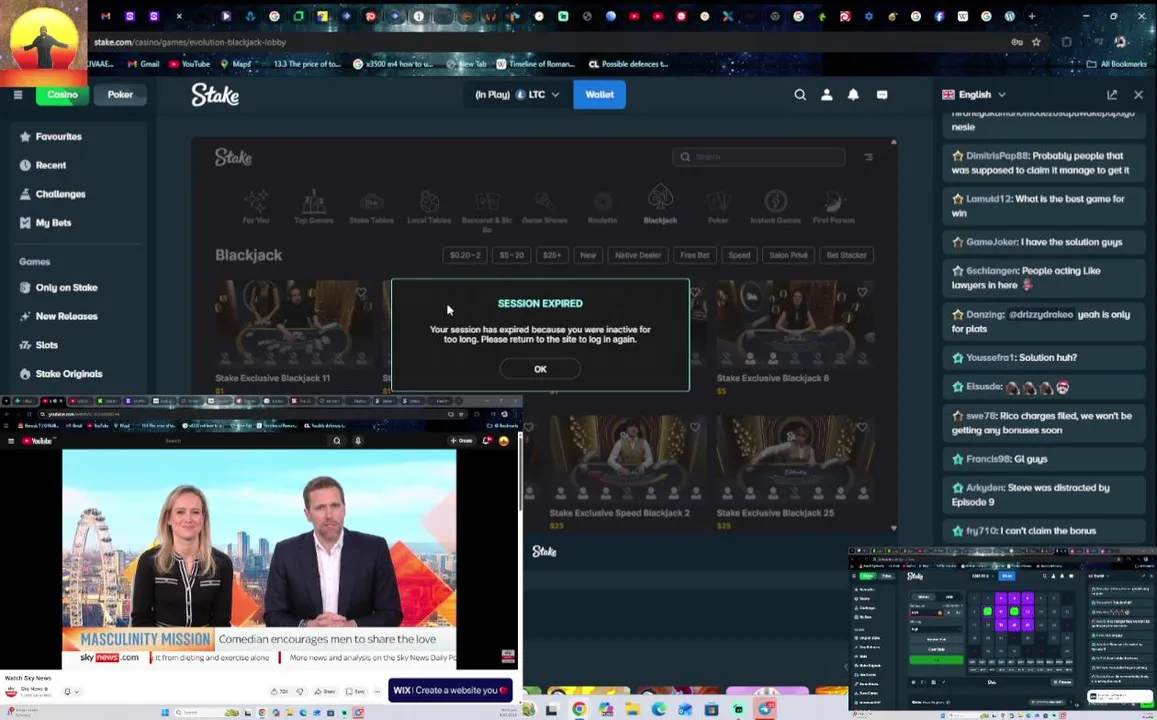Open YouTube guide hamburger menu
The height and width of the screenshot is (720, 1157).
tap(10, 440)
